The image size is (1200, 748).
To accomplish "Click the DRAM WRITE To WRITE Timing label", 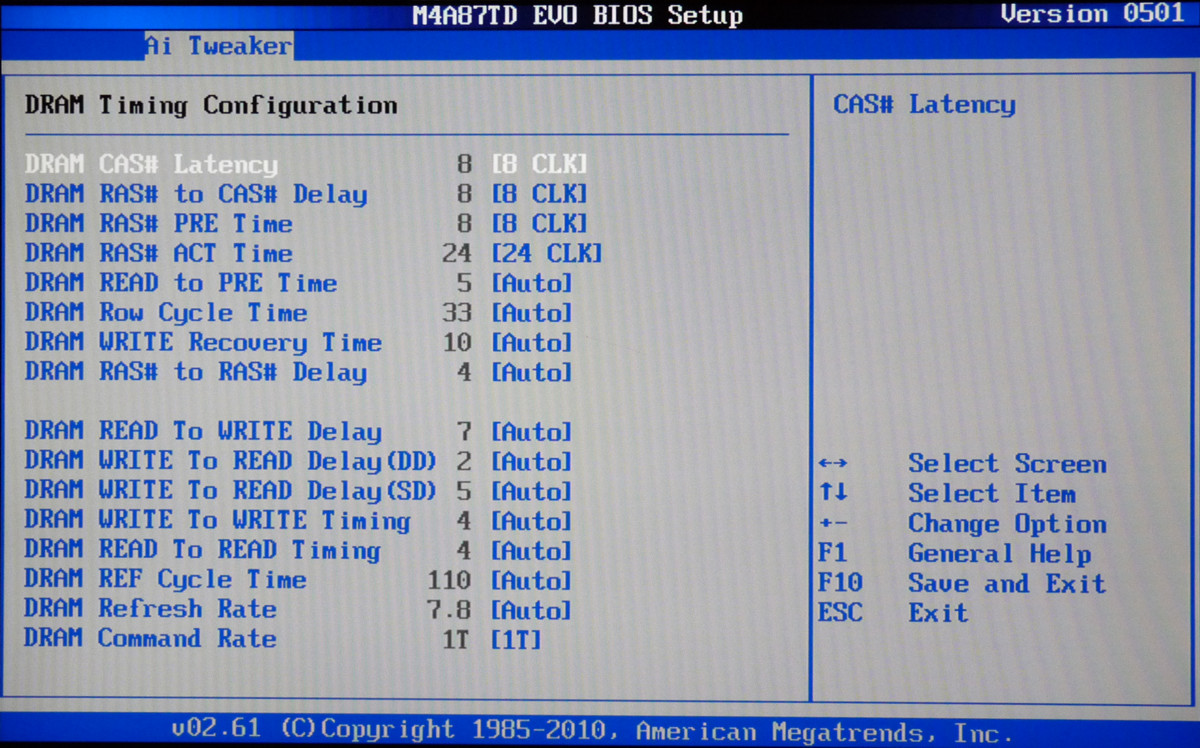I will click(x=218, y=521).
